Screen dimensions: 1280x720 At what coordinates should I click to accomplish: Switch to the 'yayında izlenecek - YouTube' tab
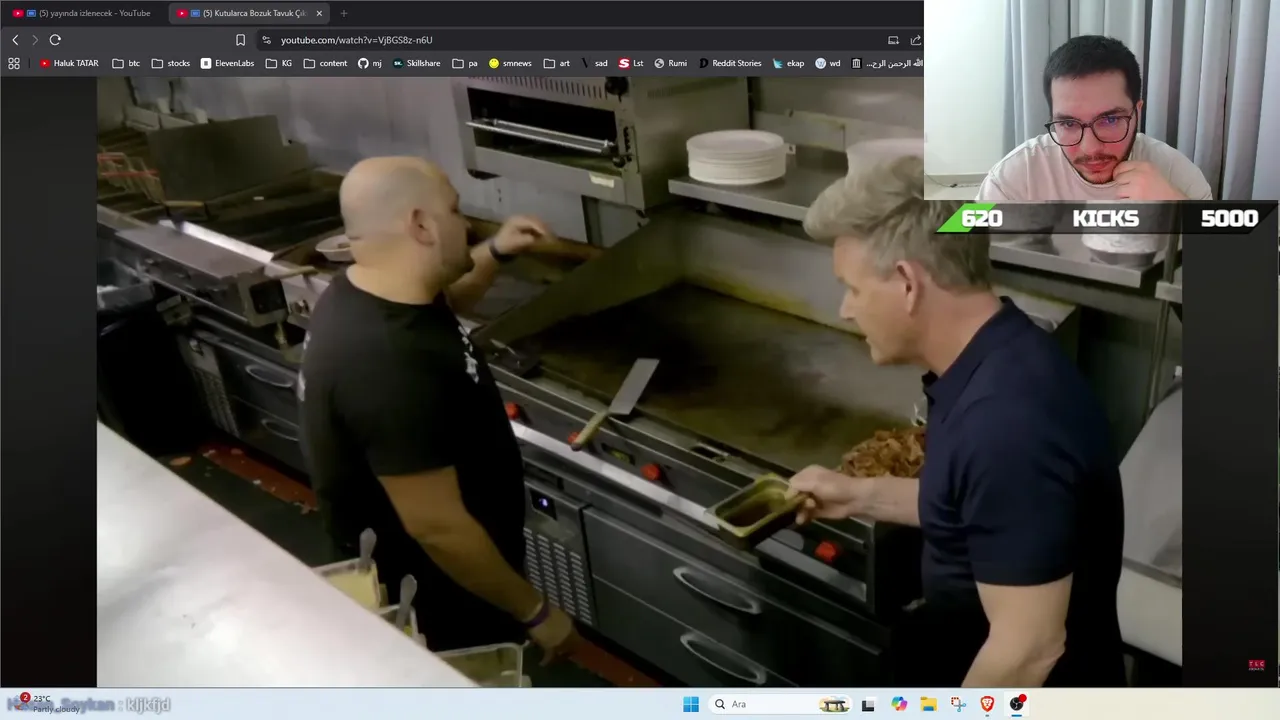point(82,13)
